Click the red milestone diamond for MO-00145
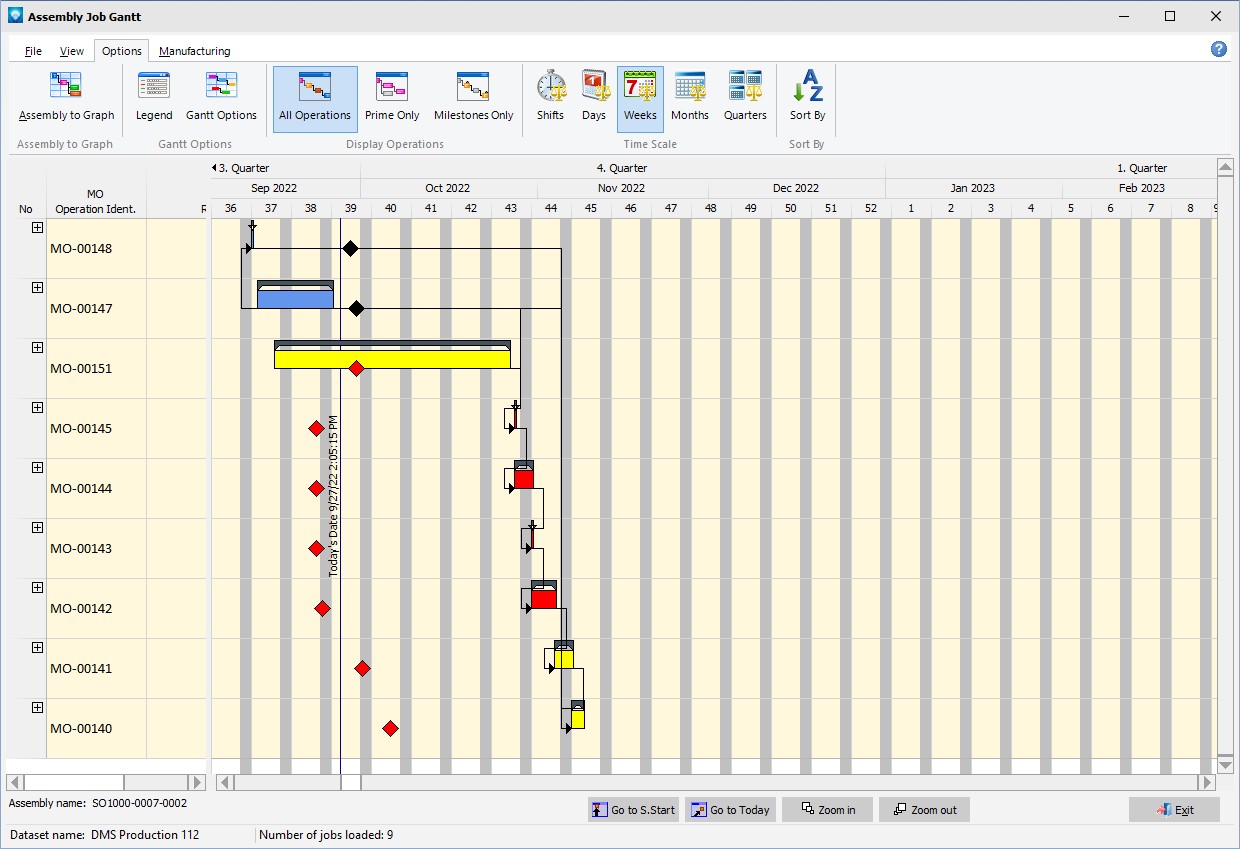This screenshot has height=849, width=1240. (x=316, y=428)
